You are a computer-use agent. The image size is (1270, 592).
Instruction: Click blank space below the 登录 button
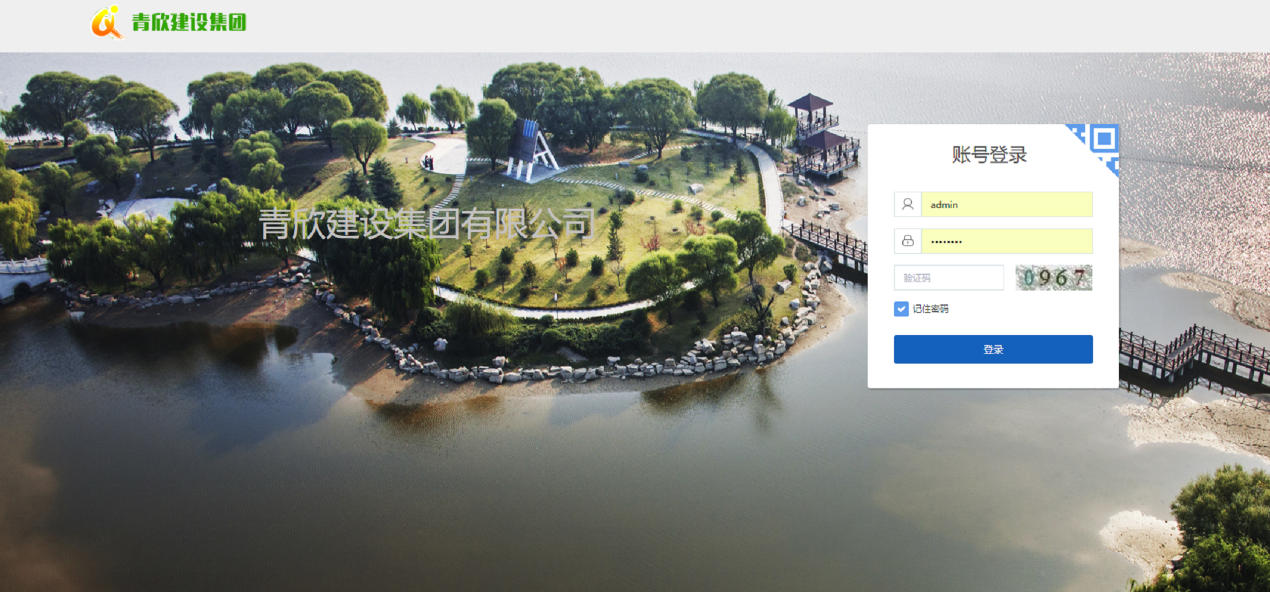(x=992, y=375)
